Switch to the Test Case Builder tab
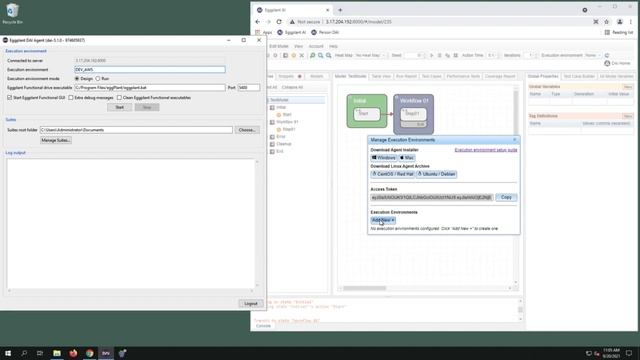 pos(579,76)
